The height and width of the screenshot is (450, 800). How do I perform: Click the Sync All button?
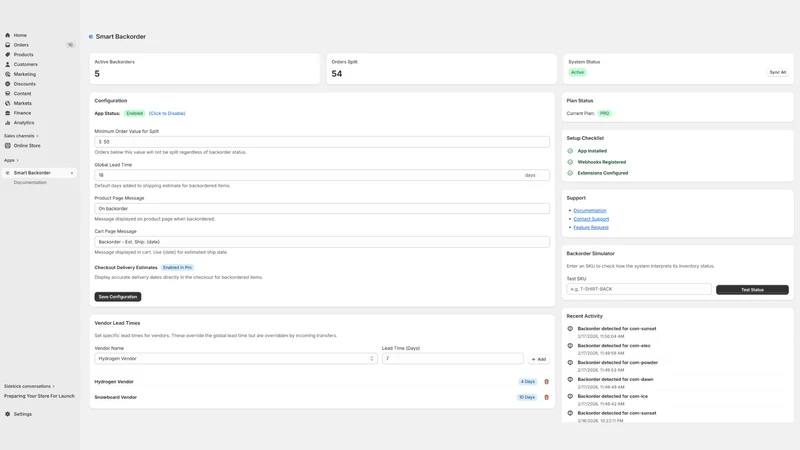[778, 72]
